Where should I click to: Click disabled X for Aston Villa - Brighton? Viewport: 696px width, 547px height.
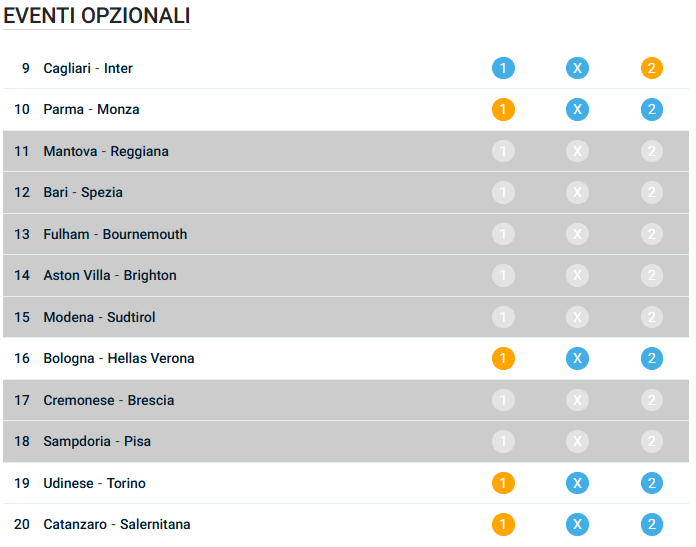577,275
